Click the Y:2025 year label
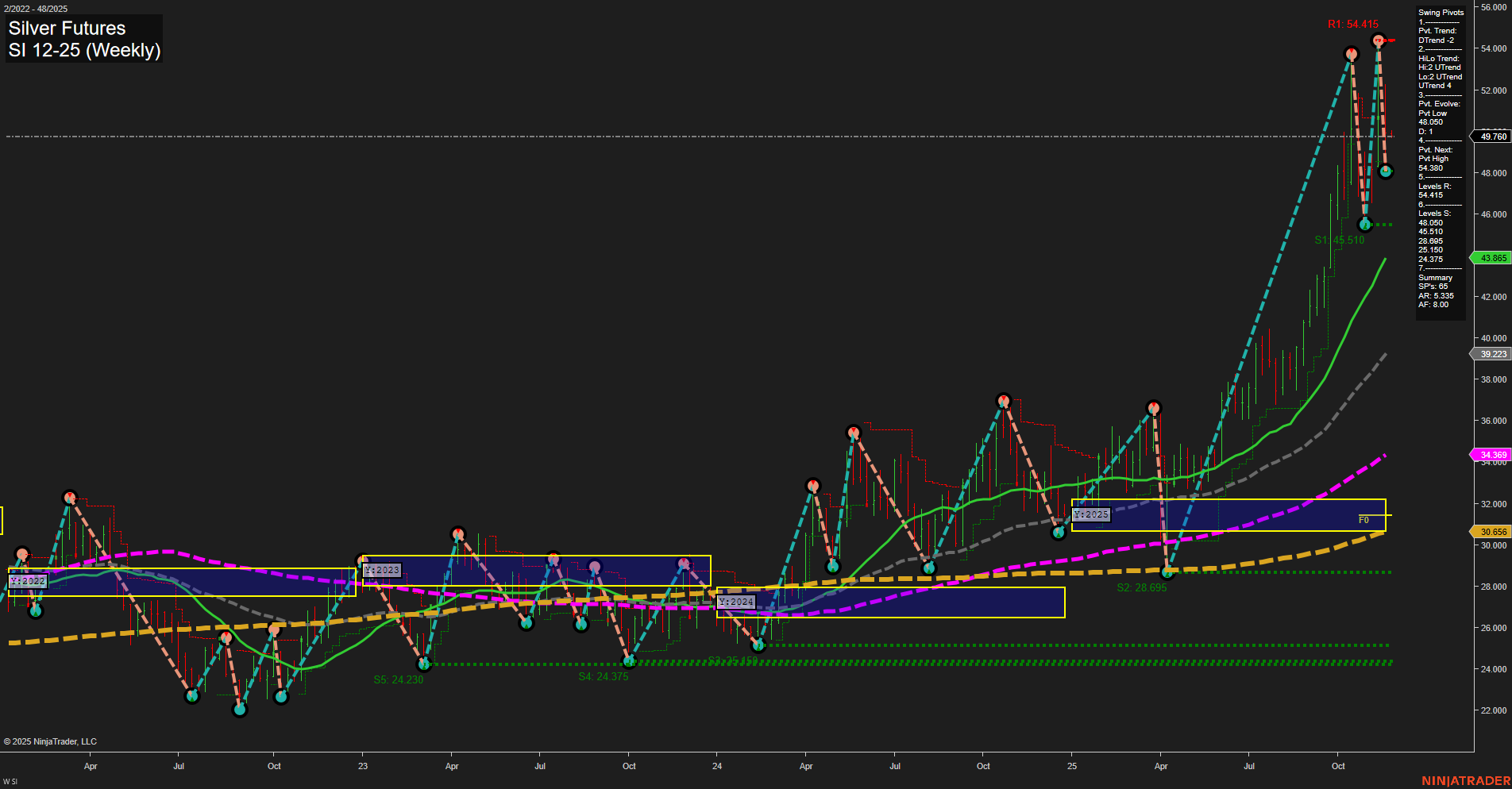Image resolution: width=1512 pixels, height=789 pixels. (1091, 514)
